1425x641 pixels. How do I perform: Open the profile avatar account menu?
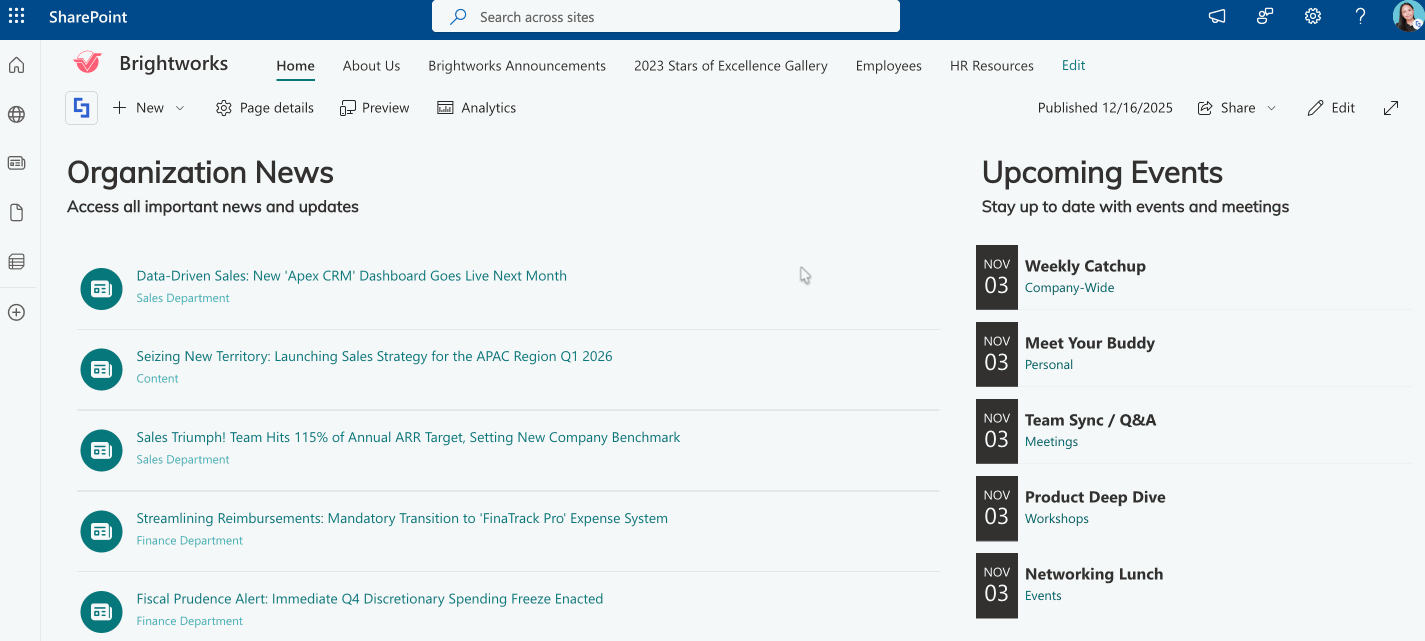[x=1404, y=17]
